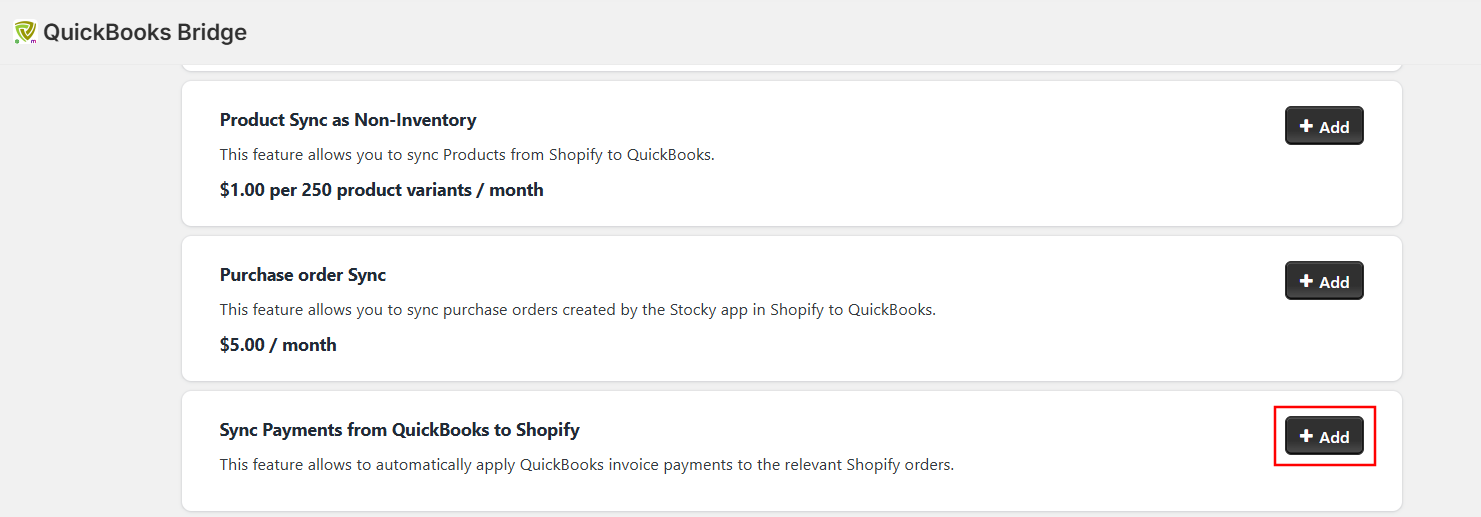Click the Product Sync feature description text

point(467,155)
